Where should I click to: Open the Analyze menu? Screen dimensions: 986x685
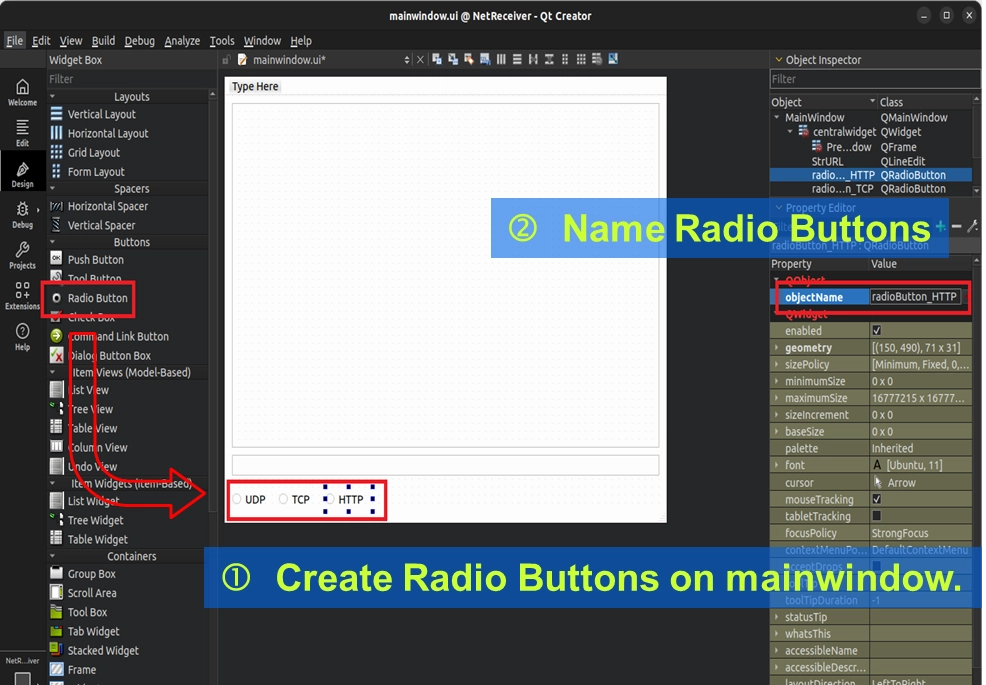point(182,41)
